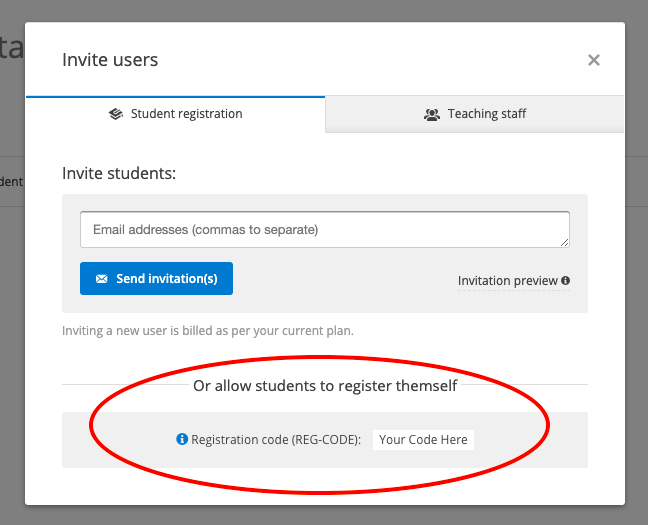The height and width of the screenshot is (525, 648).
Task: Click the email textarea resize handle
Action: point(565,242)
